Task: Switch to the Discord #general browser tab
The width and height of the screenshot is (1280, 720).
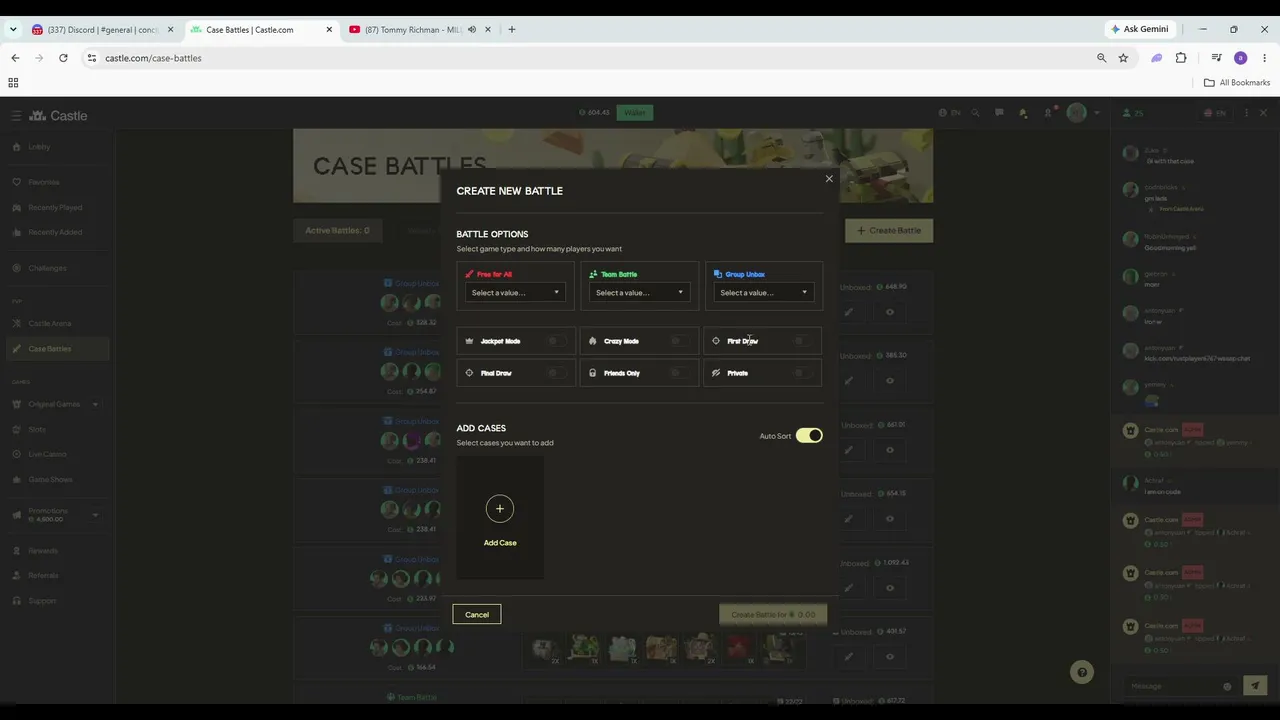Action: [x=103, y=30]
